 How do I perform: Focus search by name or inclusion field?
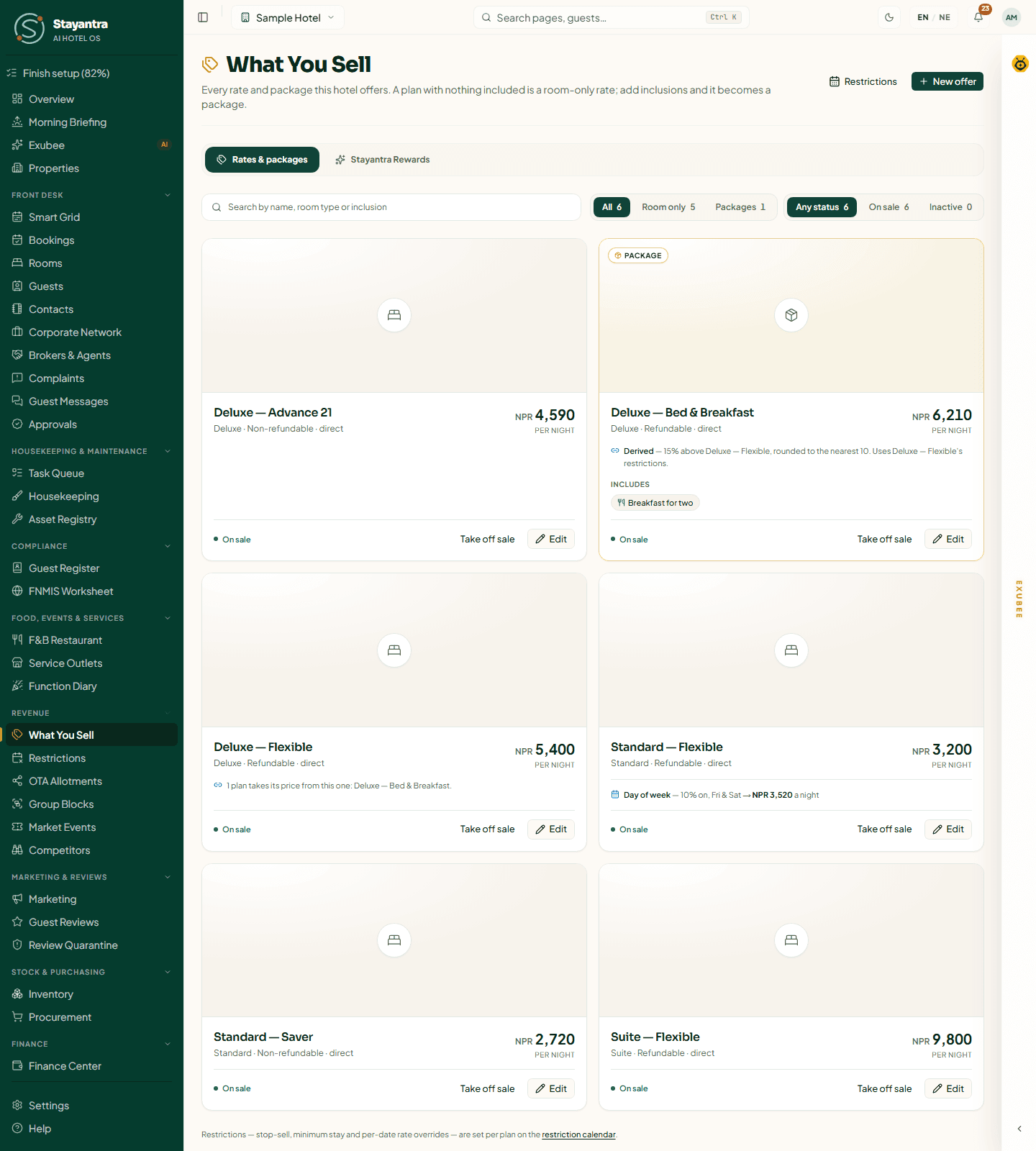tap(391, 207)
